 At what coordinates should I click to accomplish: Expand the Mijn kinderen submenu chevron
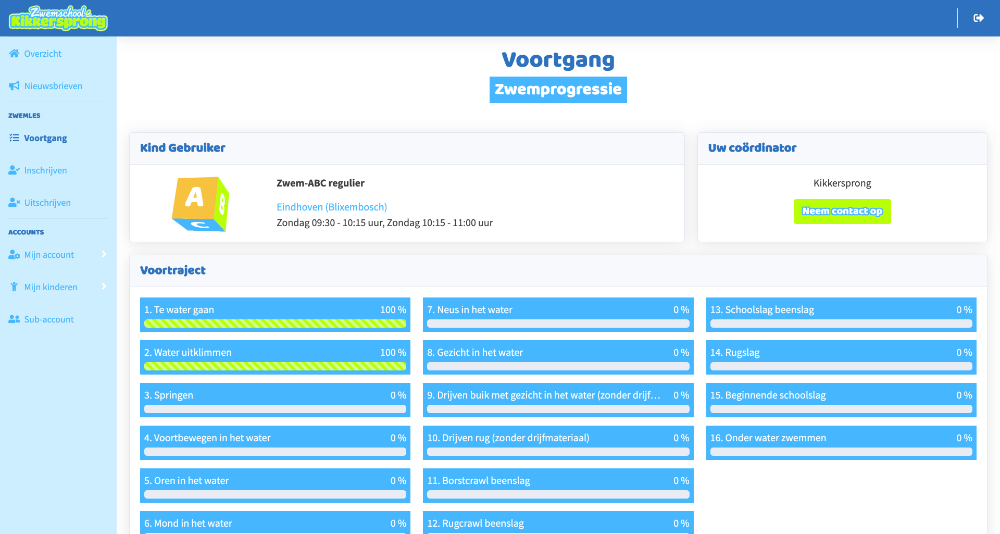104,287
